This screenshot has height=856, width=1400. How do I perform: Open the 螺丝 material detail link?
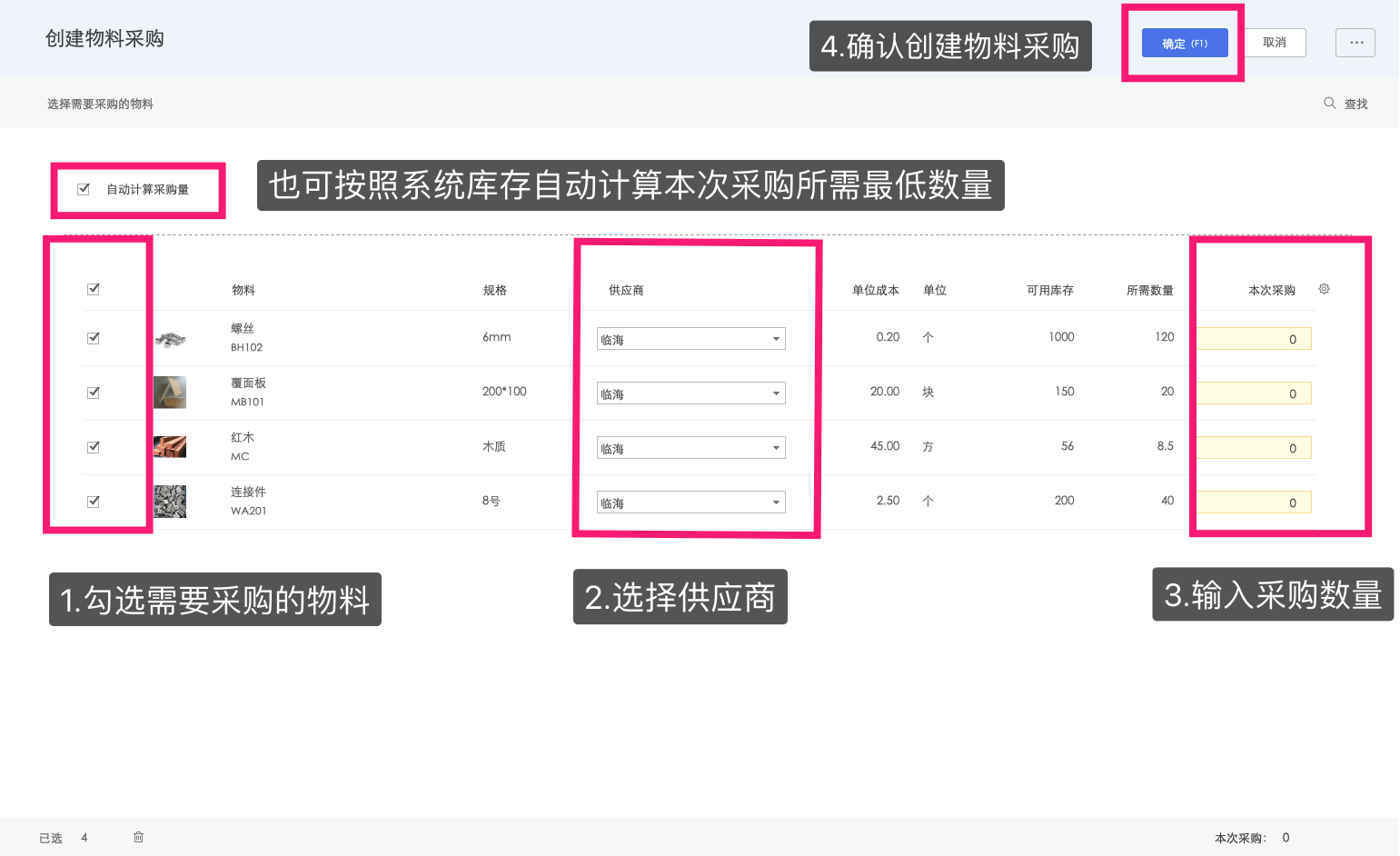tap(241, 328)
